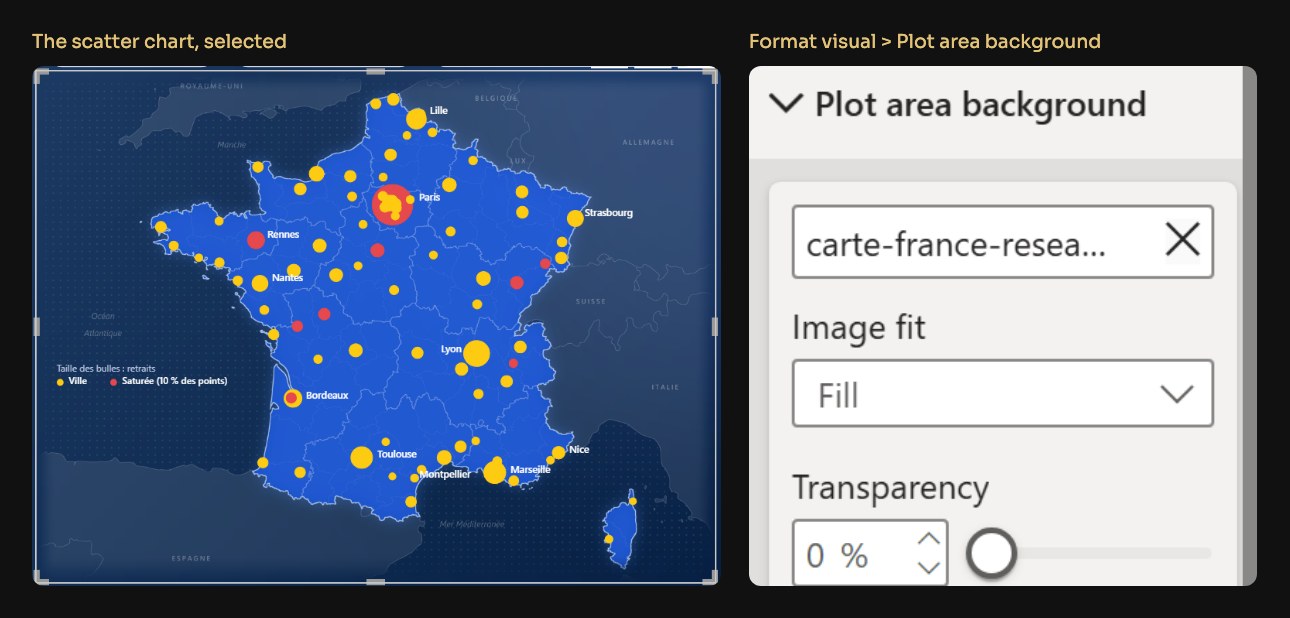
Task: Click the carte-france-resea image file field
Action: (x=1002, y=242)
